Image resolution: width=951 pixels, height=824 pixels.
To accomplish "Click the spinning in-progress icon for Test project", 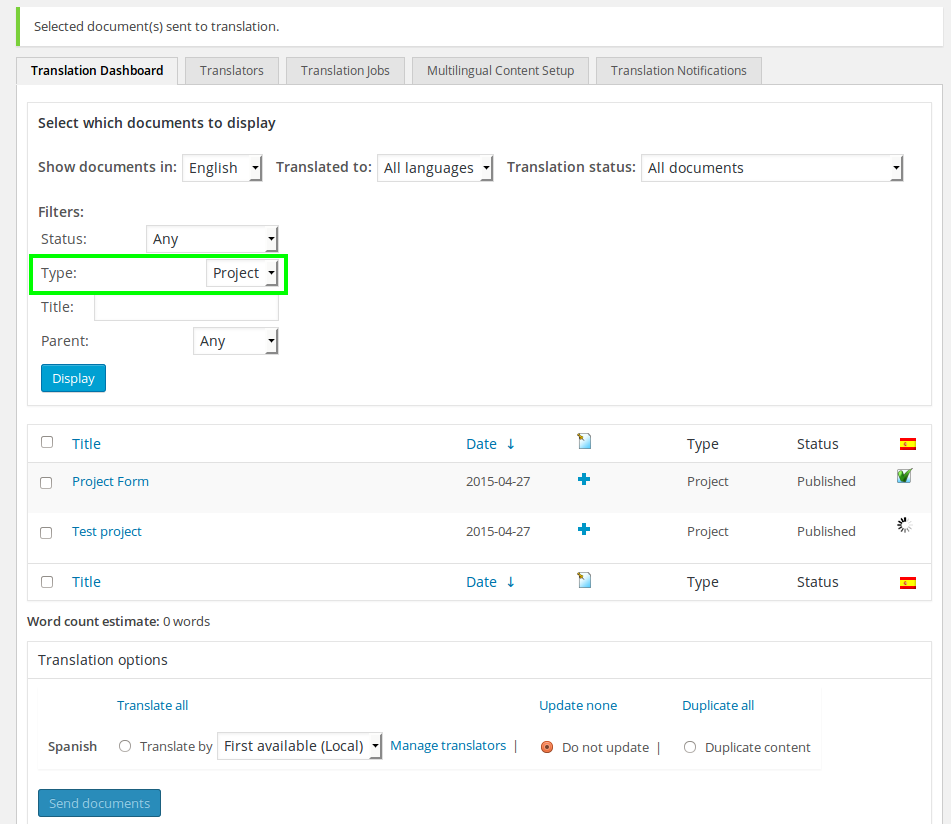I will [905, 525].
